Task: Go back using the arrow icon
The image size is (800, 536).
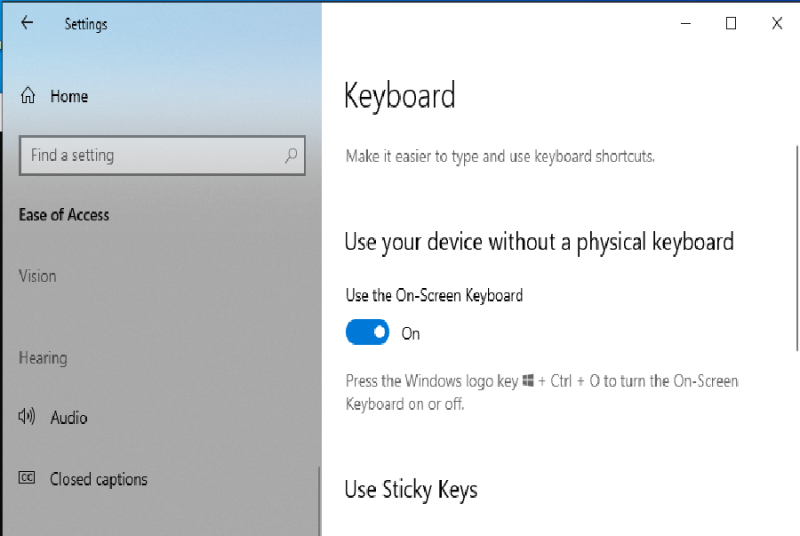Action: 27,22
